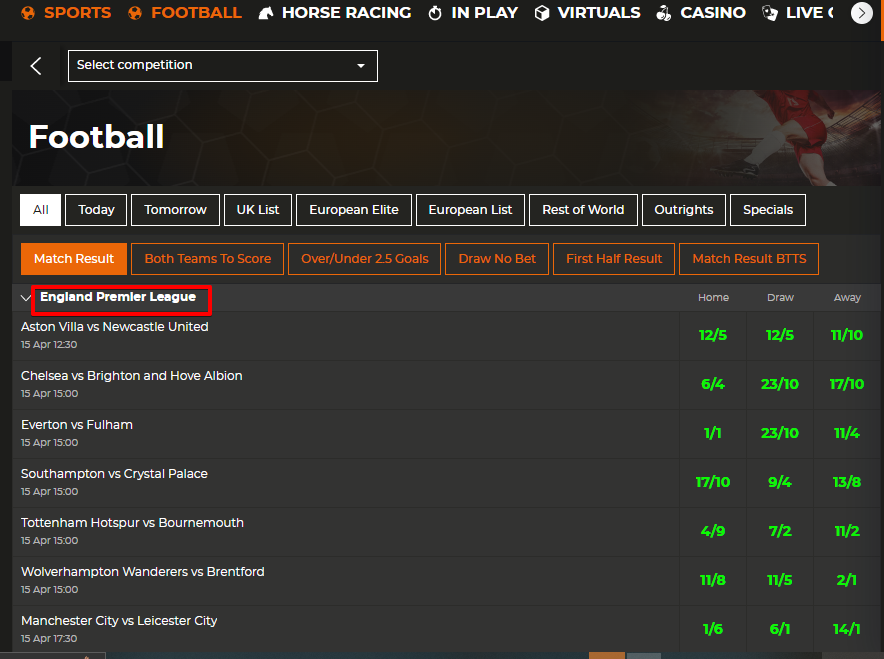Select the Match Result market
Image resolution: width=884 pixels, height=659 pixels.
click(74, 259)
